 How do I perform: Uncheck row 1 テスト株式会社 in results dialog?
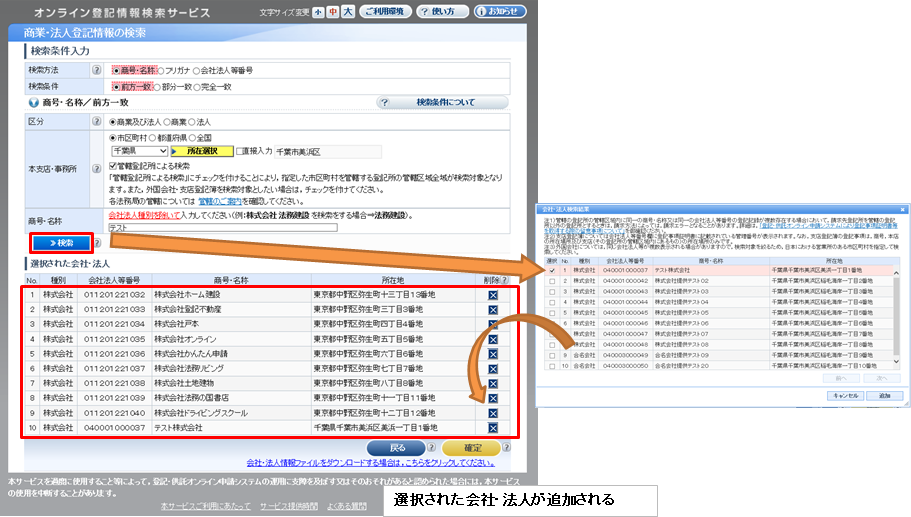click(x=552, y=271)
